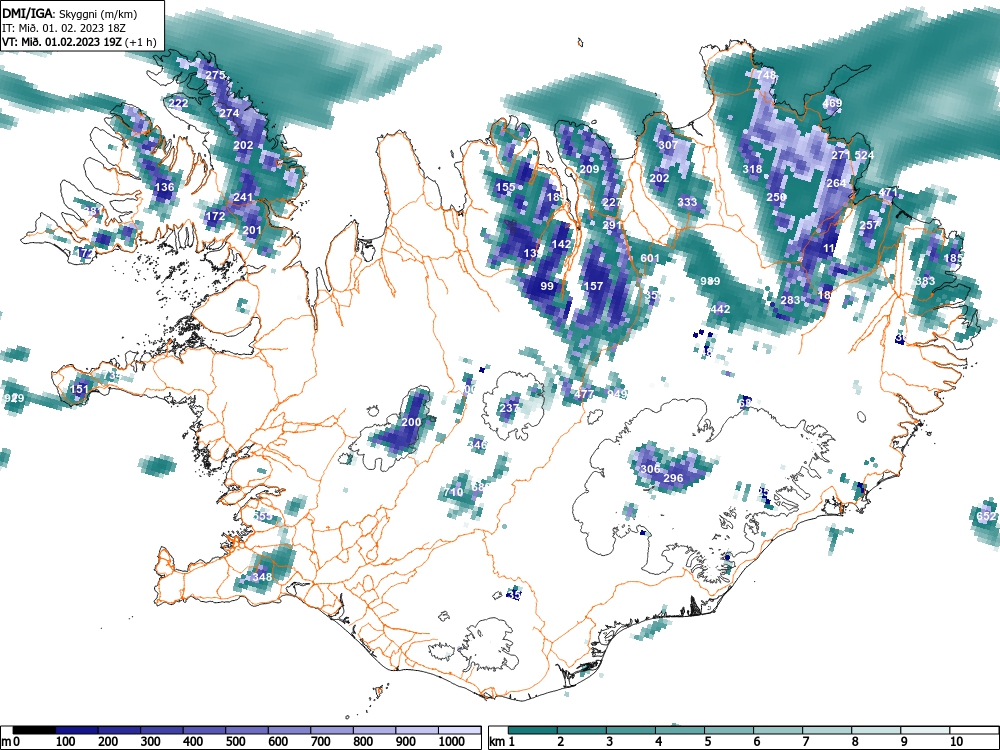
Task: Click the '275' visibility value in the Westfjords
Action: pos(216,75)
